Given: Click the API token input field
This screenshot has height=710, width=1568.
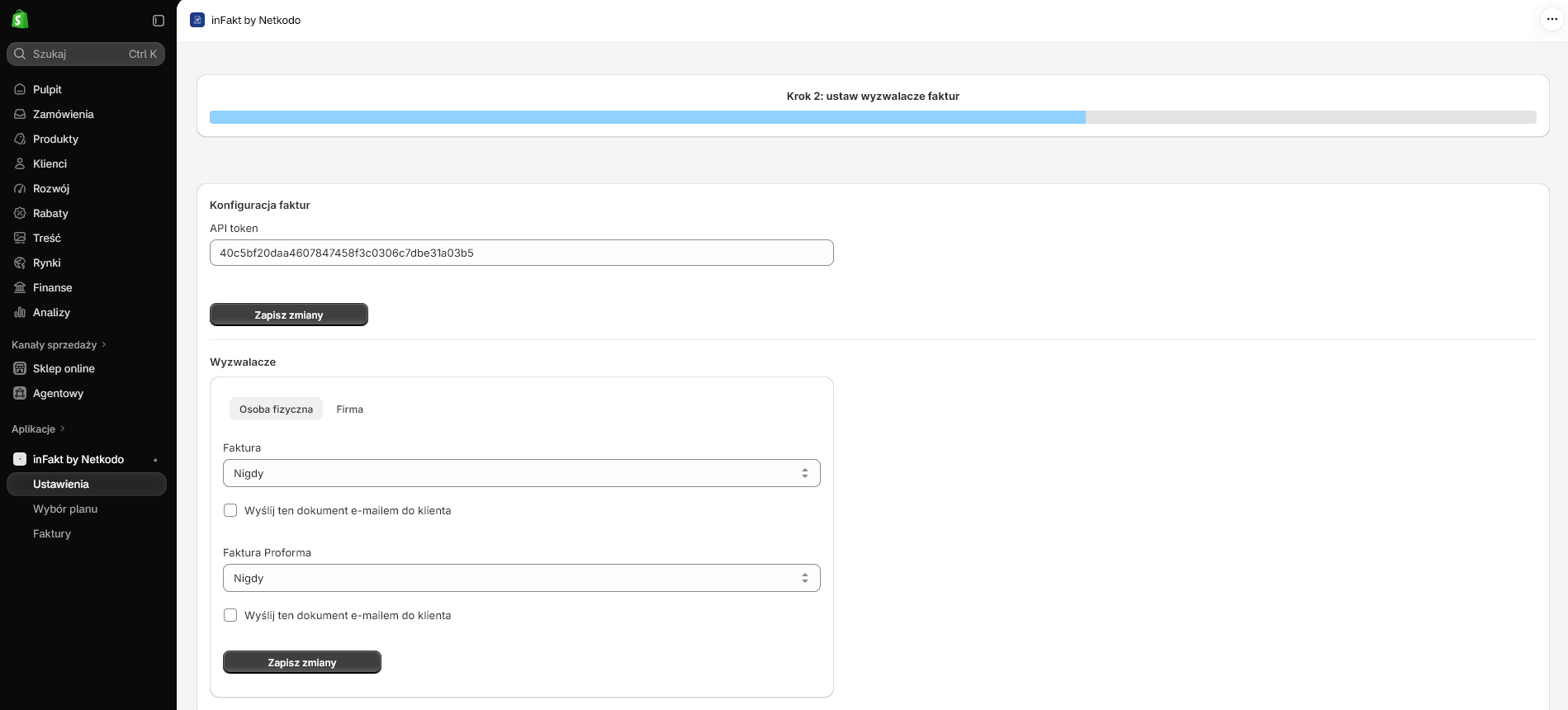Looking at the screenshot, I should tap(522, 253).
